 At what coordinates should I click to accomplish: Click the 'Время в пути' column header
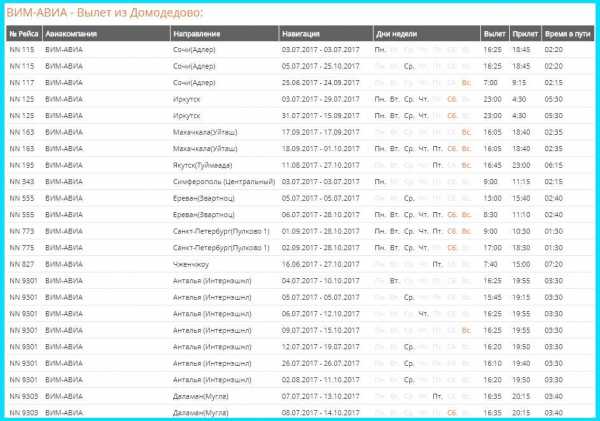tap(566, 32)
